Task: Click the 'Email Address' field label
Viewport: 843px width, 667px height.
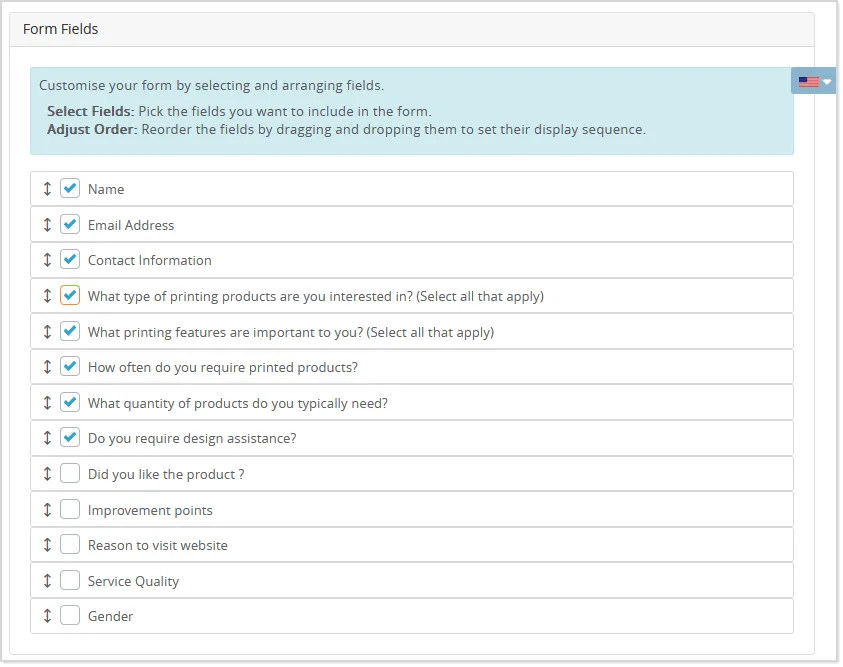Action: click(x=131, y=225)
